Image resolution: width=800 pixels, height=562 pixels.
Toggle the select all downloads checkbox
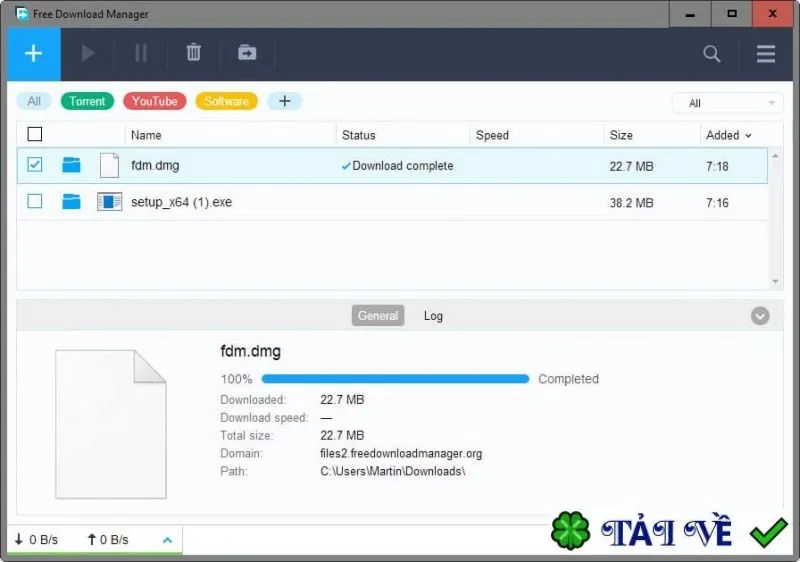pyautogui.click(x=35, y=134)
